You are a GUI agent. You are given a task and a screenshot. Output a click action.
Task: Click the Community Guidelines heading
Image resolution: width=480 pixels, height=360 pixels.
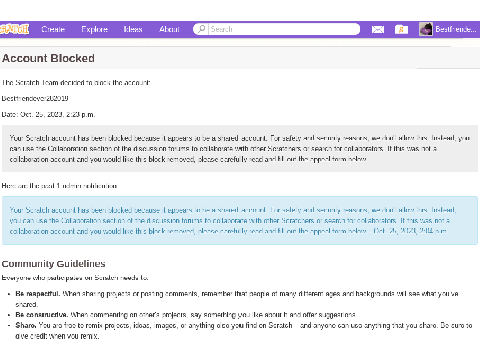(53, 264)
